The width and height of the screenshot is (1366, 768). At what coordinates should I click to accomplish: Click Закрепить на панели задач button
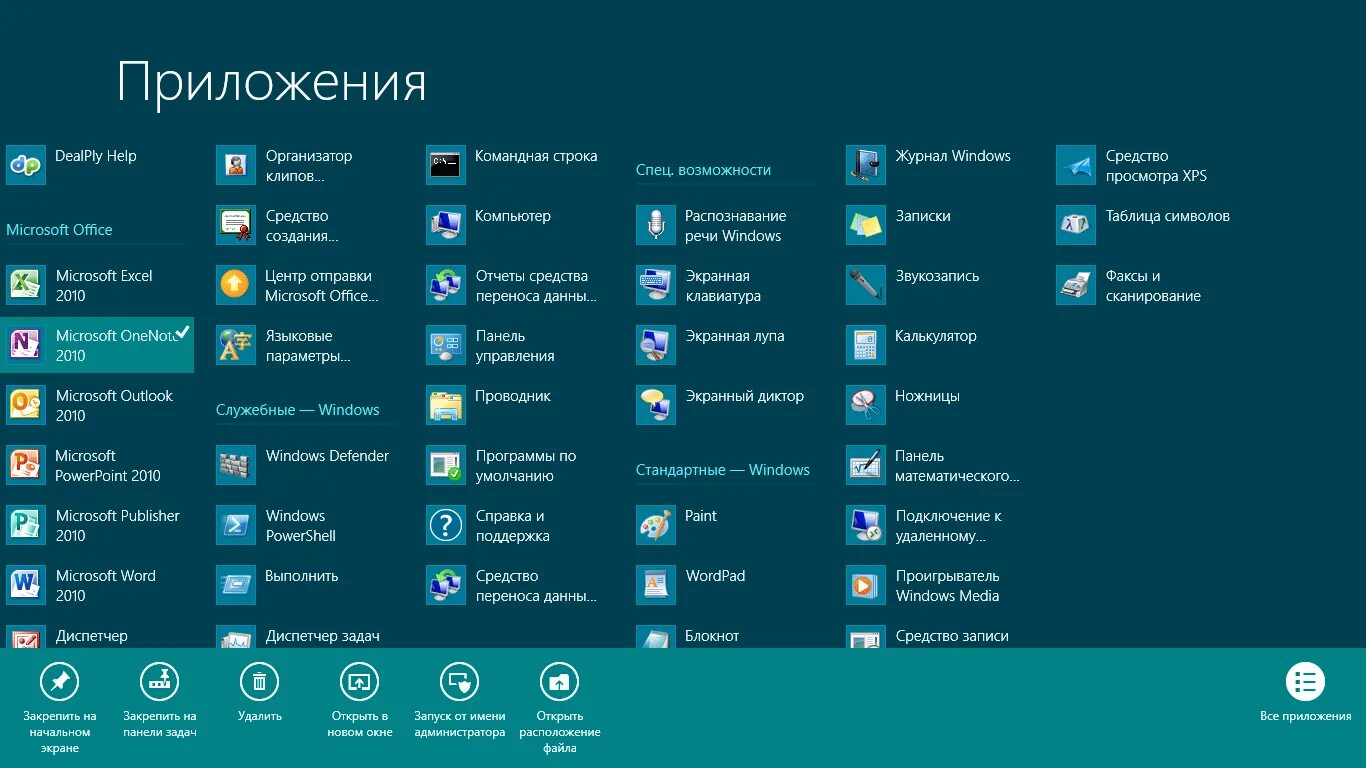[x=160, y=701]
